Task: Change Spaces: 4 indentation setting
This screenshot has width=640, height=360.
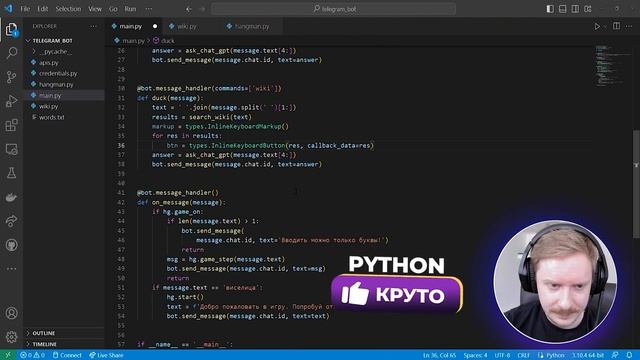Action: 475,355
